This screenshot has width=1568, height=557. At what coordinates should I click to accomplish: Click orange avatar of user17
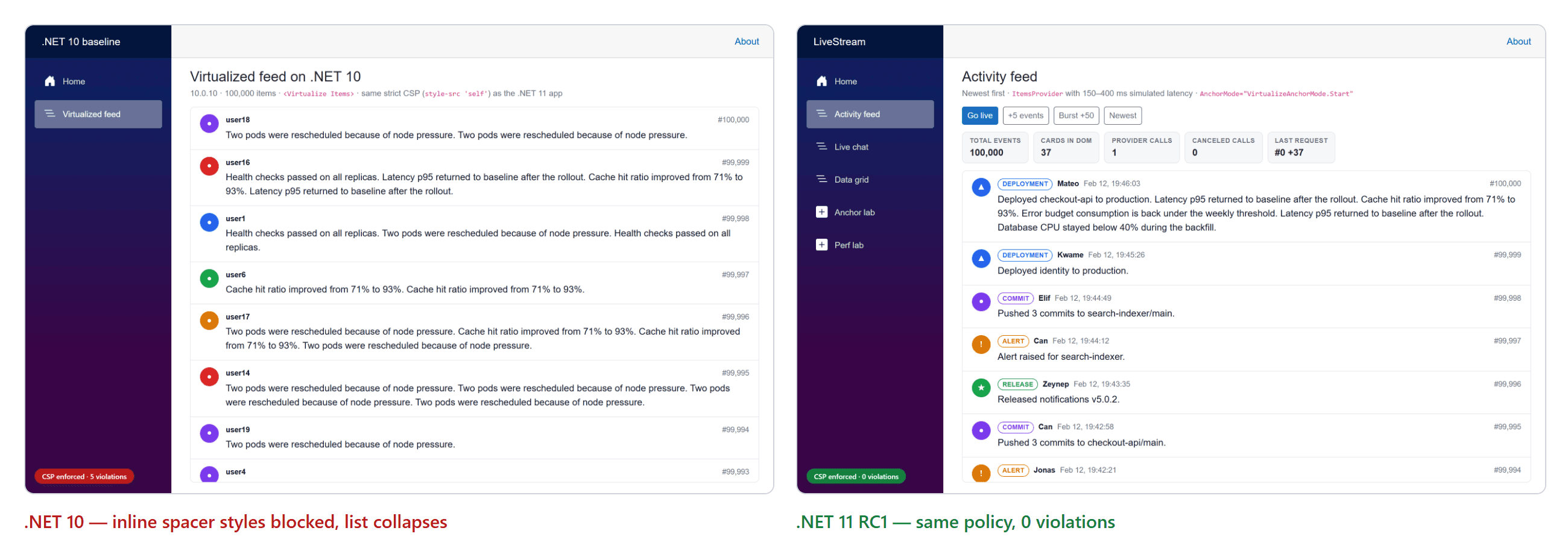point(209,320)
